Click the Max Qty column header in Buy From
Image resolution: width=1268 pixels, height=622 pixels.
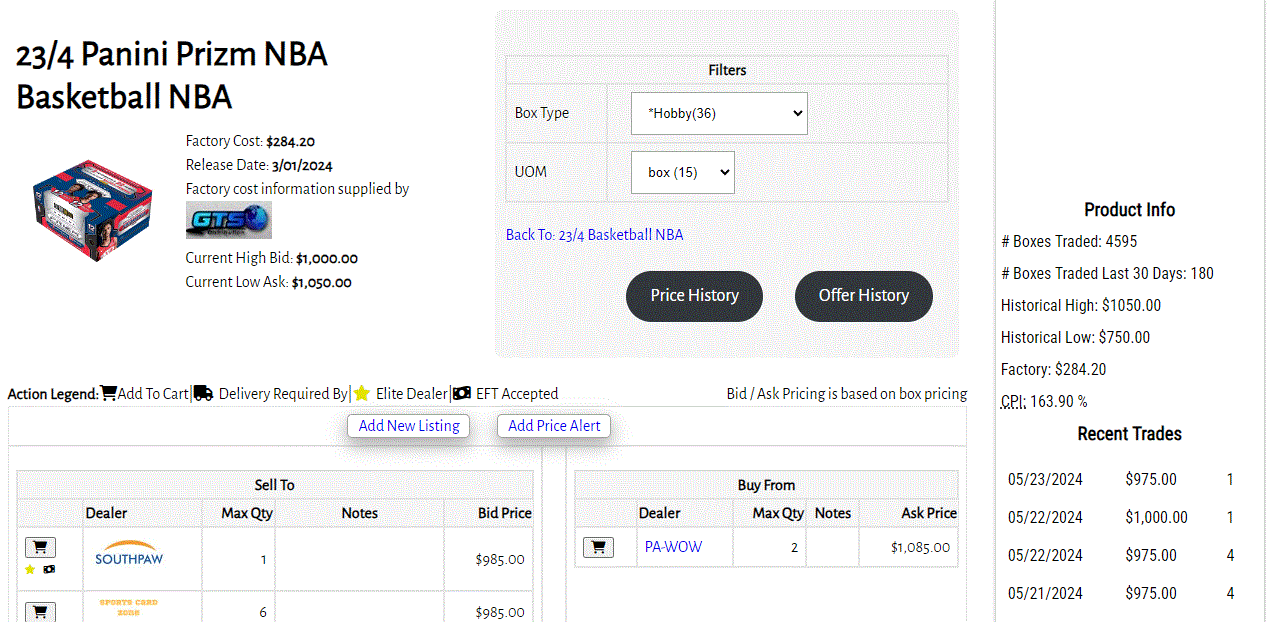[x=778, y=513]
